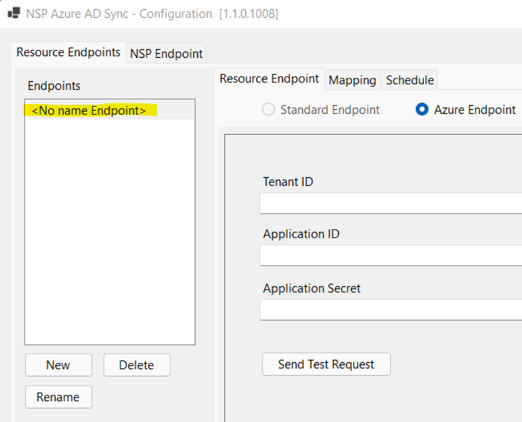
Task: Click the Tenant ID label
Action: coord(288,182)
